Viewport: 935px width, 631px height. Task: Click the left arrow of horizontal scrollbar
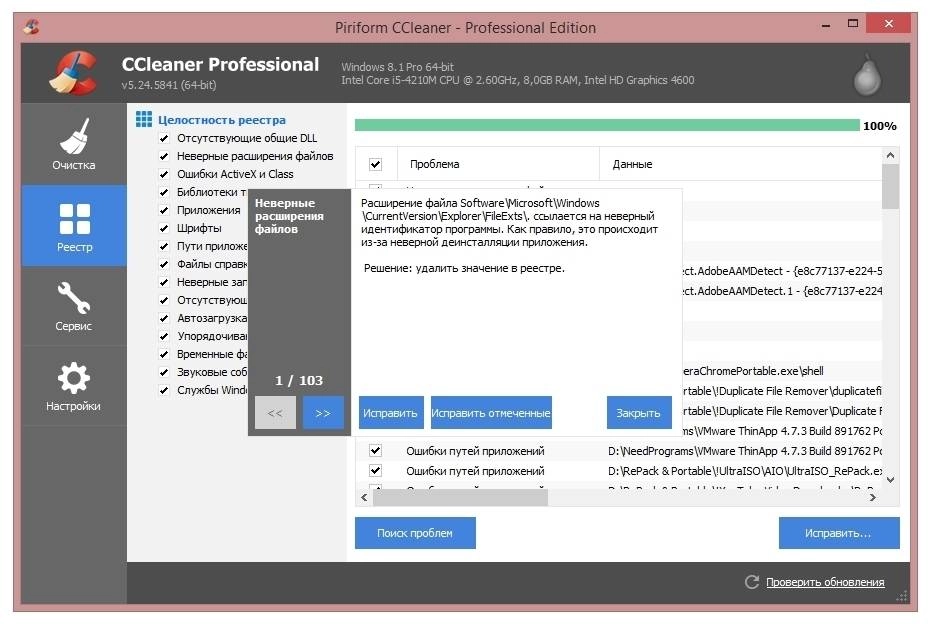364,497
